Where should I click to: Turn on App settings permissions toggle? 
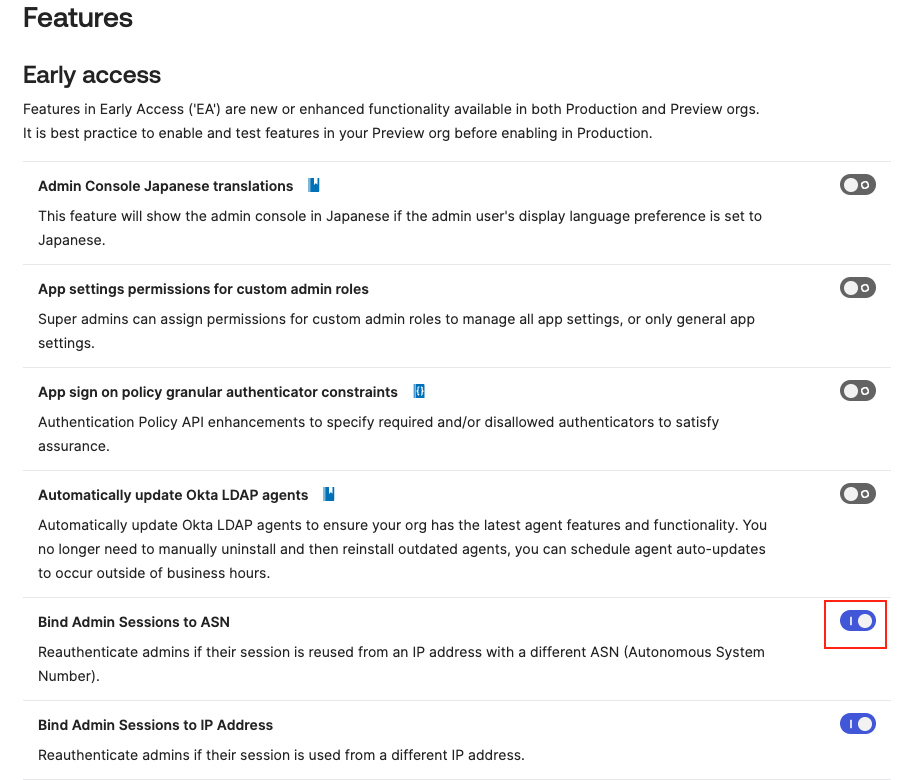click(x=858, y=288)
